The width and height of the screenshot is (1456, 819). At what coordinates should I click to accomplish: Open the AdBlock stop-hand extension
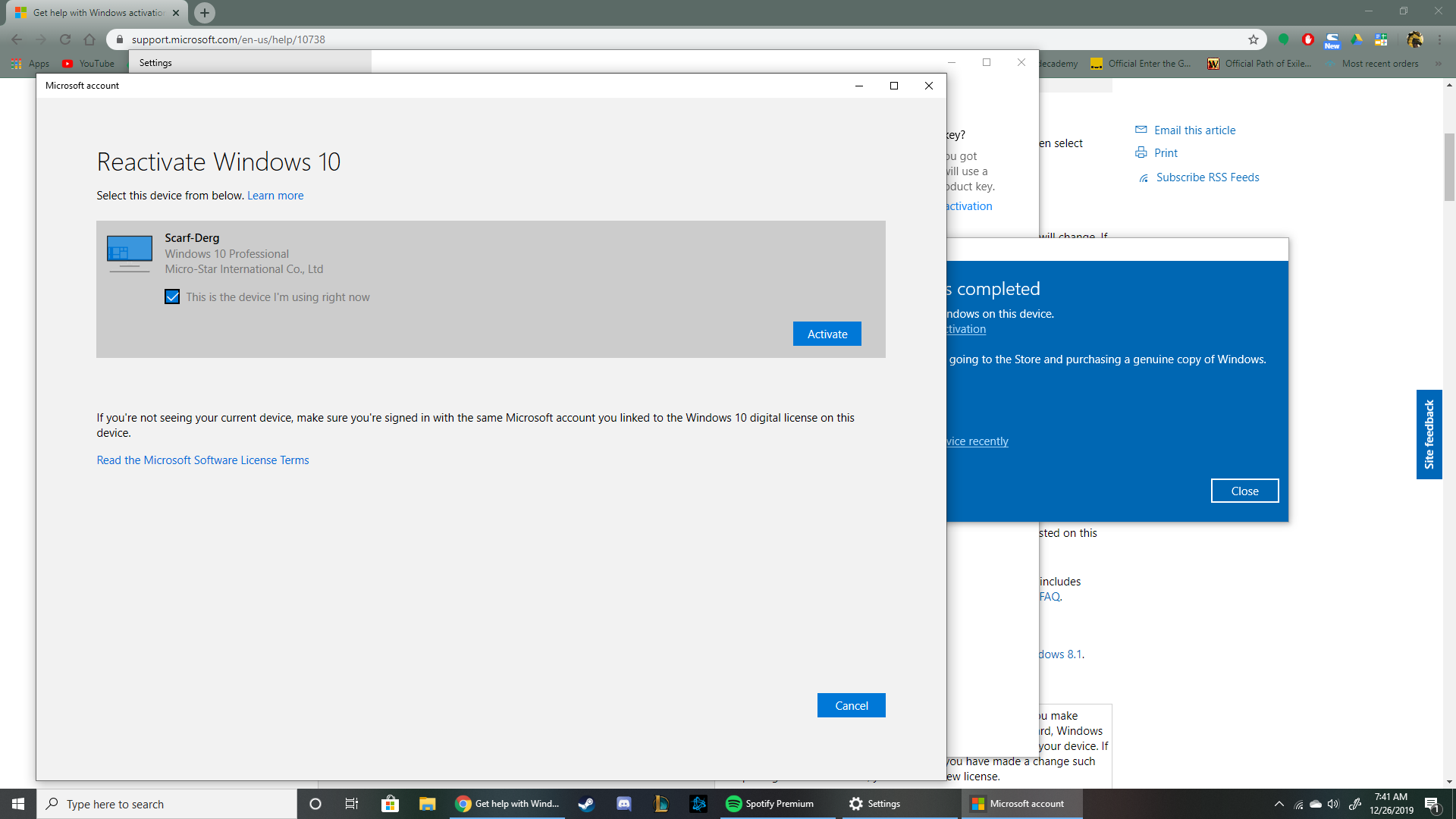point(1308,39)
